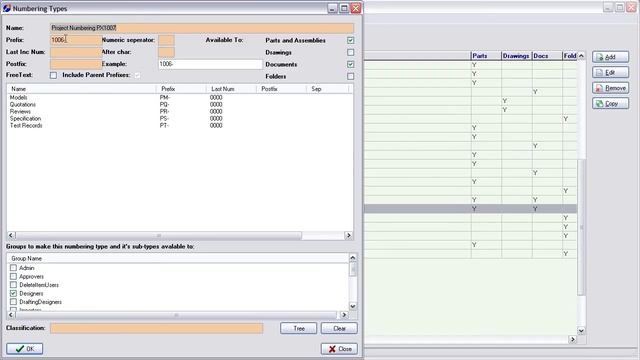The width and height of the screenshot is (640, 360).
Task: Click the Clear classification button
Action: [x=339, y=328]
